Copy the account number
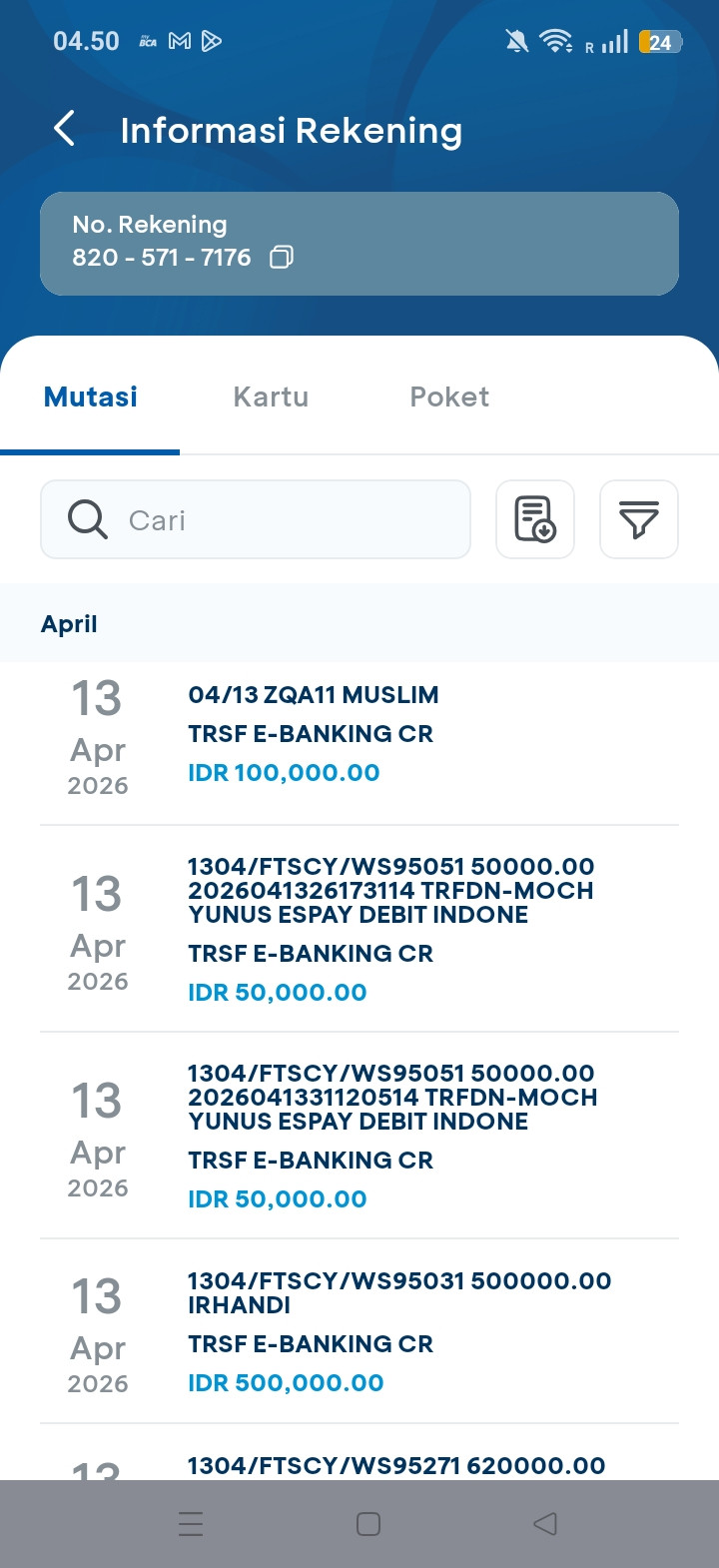This screenshot has height=1568, width=719. pos(282,258)
